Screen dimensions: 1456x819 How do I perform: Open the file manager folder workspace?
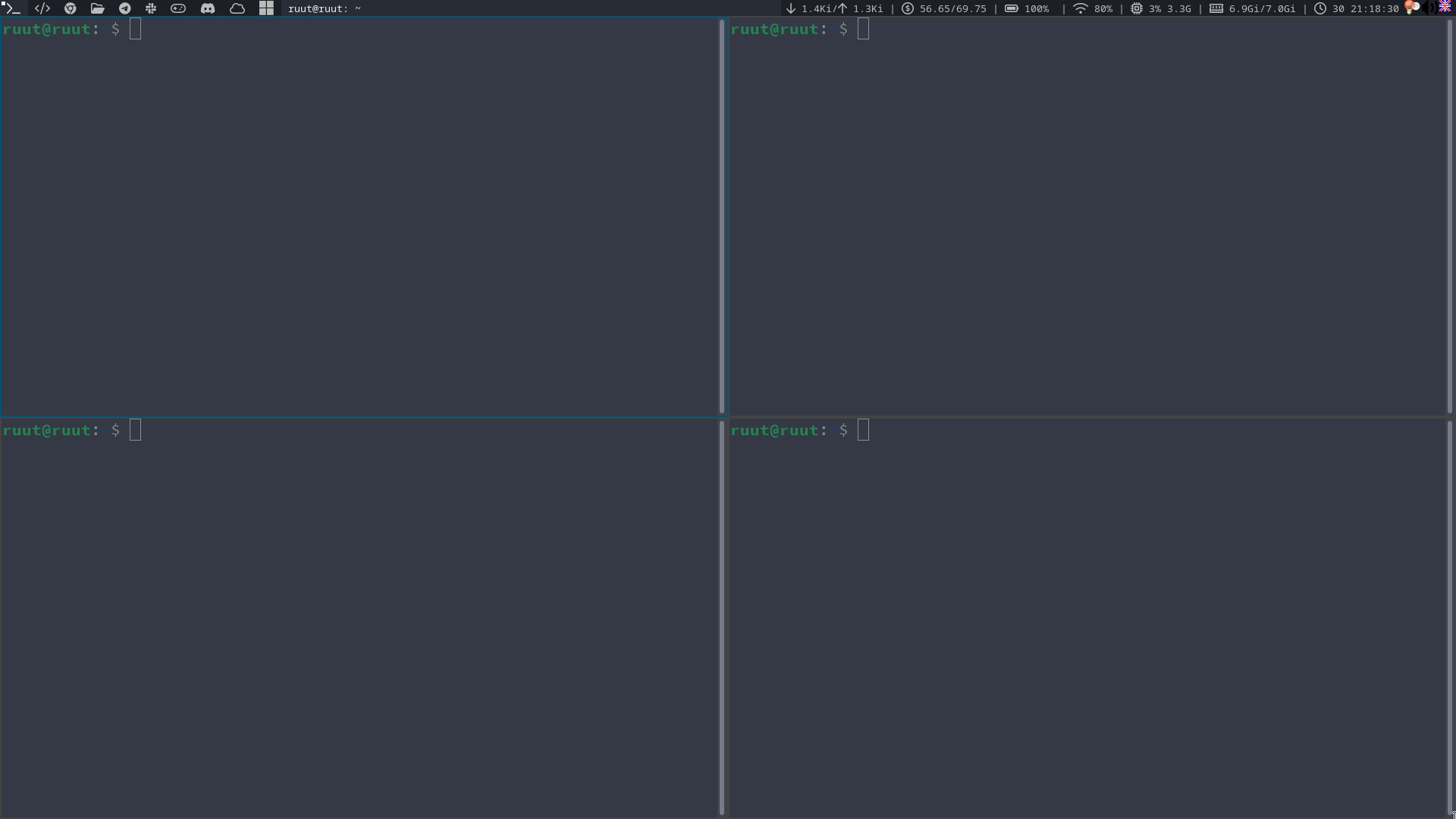coord(98,8)
